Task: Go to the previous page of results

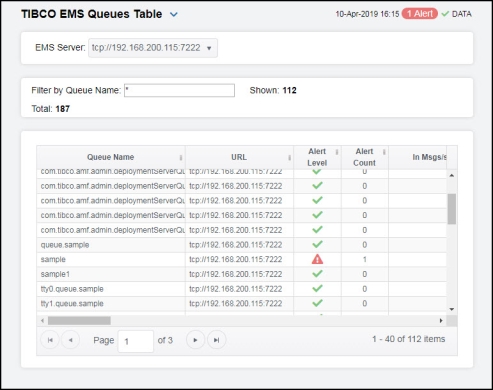Action: point(71,340)
